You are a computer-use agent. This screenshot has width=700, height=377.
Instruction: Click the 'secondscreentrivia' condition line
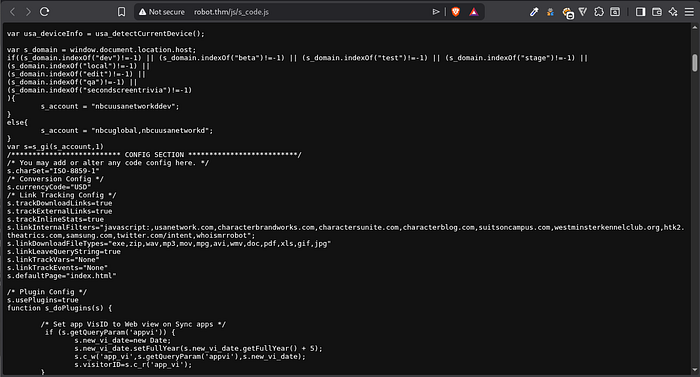[x=99, y=90]
